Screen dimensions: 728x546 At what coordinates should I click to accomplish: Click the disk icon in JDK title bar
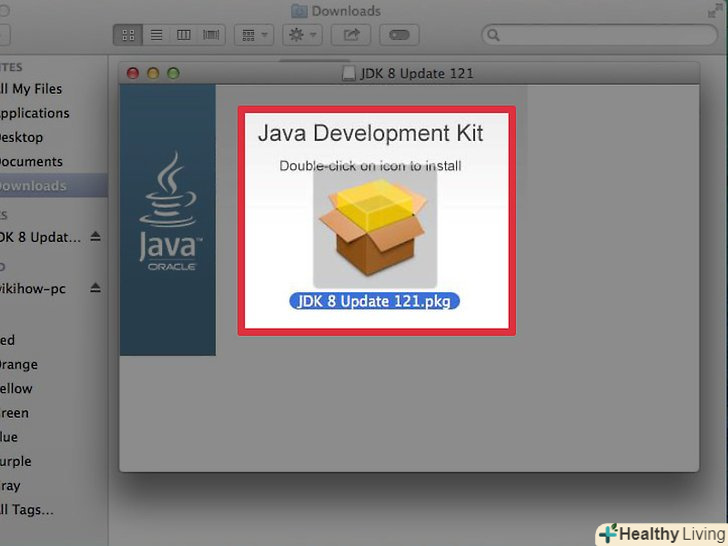348,73
